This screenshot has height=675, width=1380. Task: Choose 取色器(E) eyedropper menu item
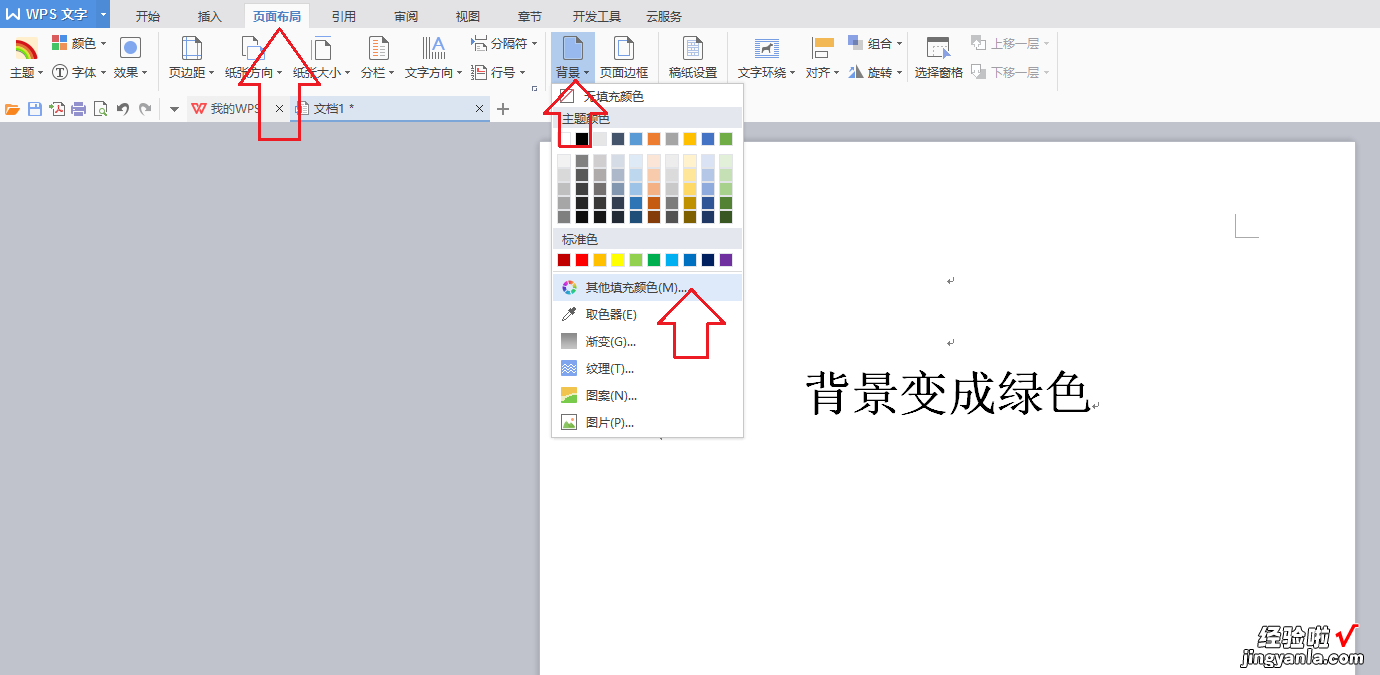pyautogui.click(x=647, y=314)
